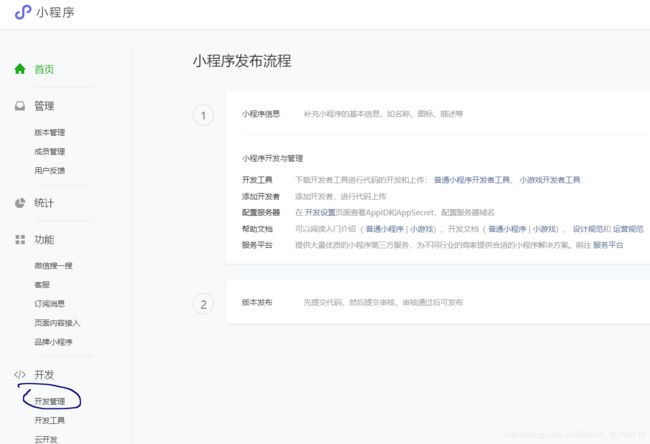This screenshot has height=444, width=650.
Task: Open 订阅消息
Action: [x=50, y=304]
